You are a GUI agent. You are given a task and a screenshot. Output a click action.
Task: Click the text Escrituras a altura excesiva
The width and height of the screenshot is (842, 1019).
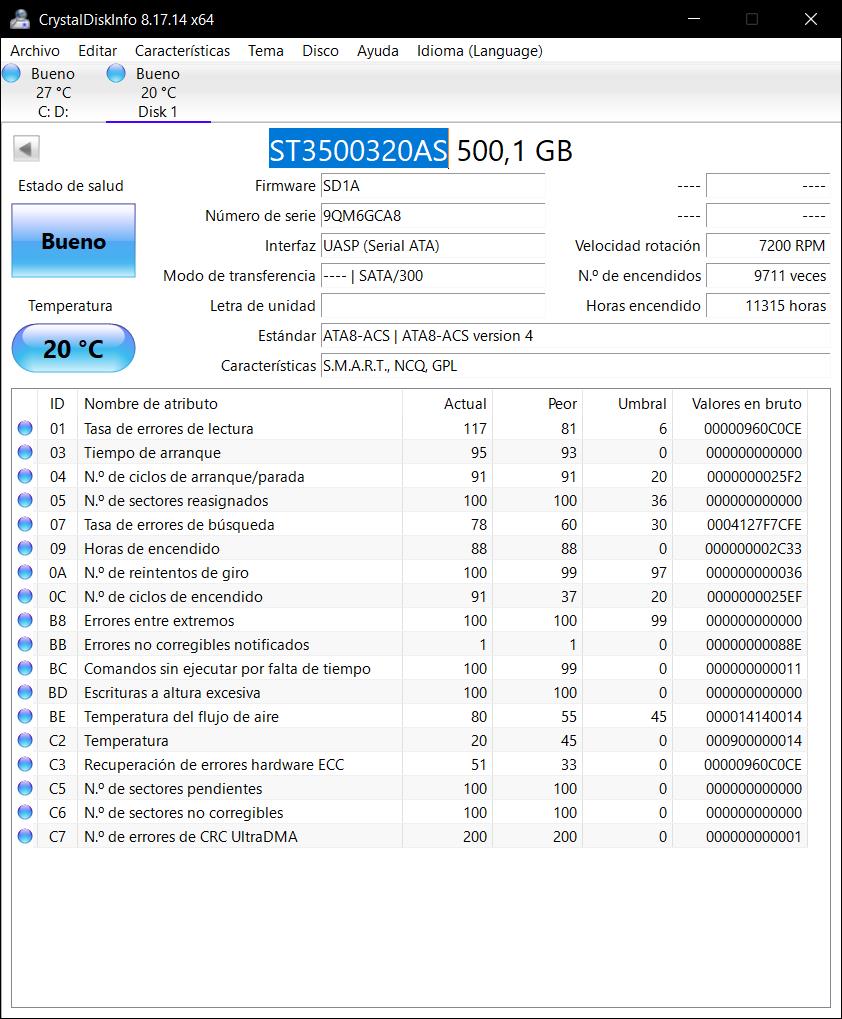pos(172,693)
